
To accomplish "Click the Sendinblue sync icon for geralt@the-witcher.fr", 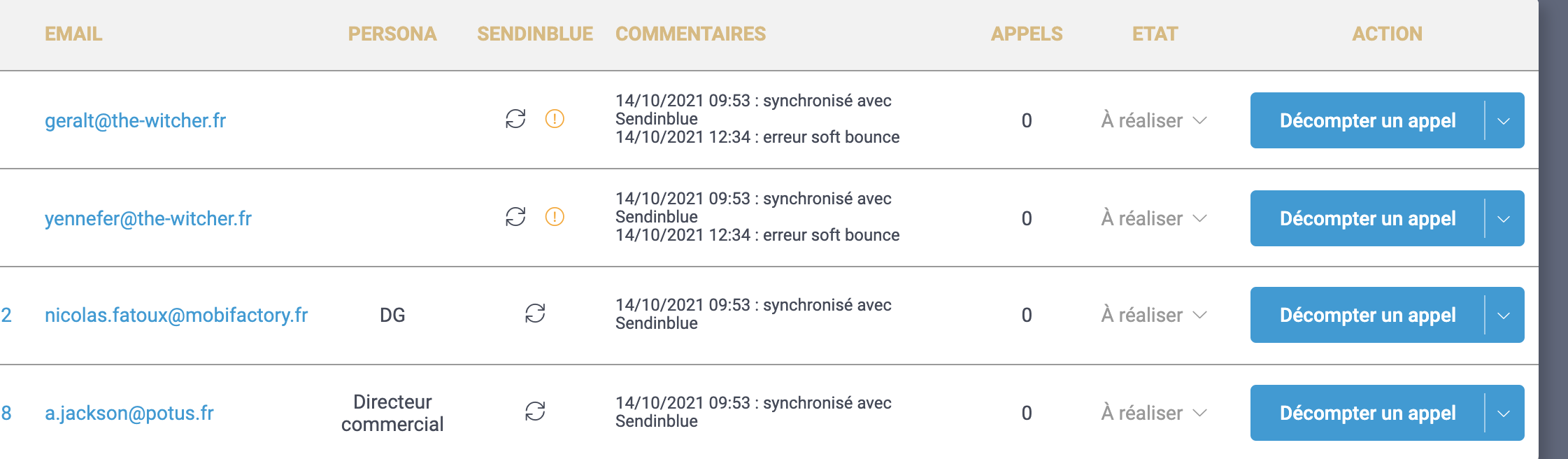I will coord(515,119).
